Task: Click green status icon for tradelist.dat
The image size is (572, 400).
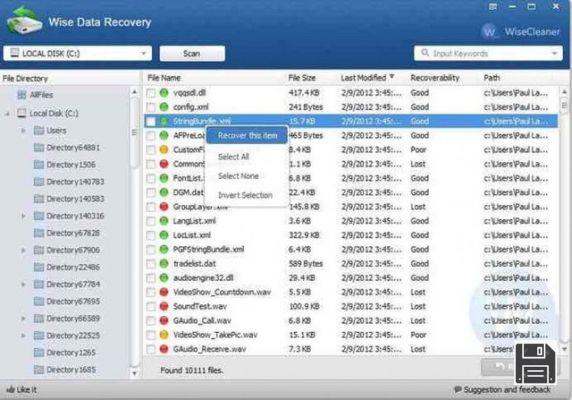Action: point(164,264)
